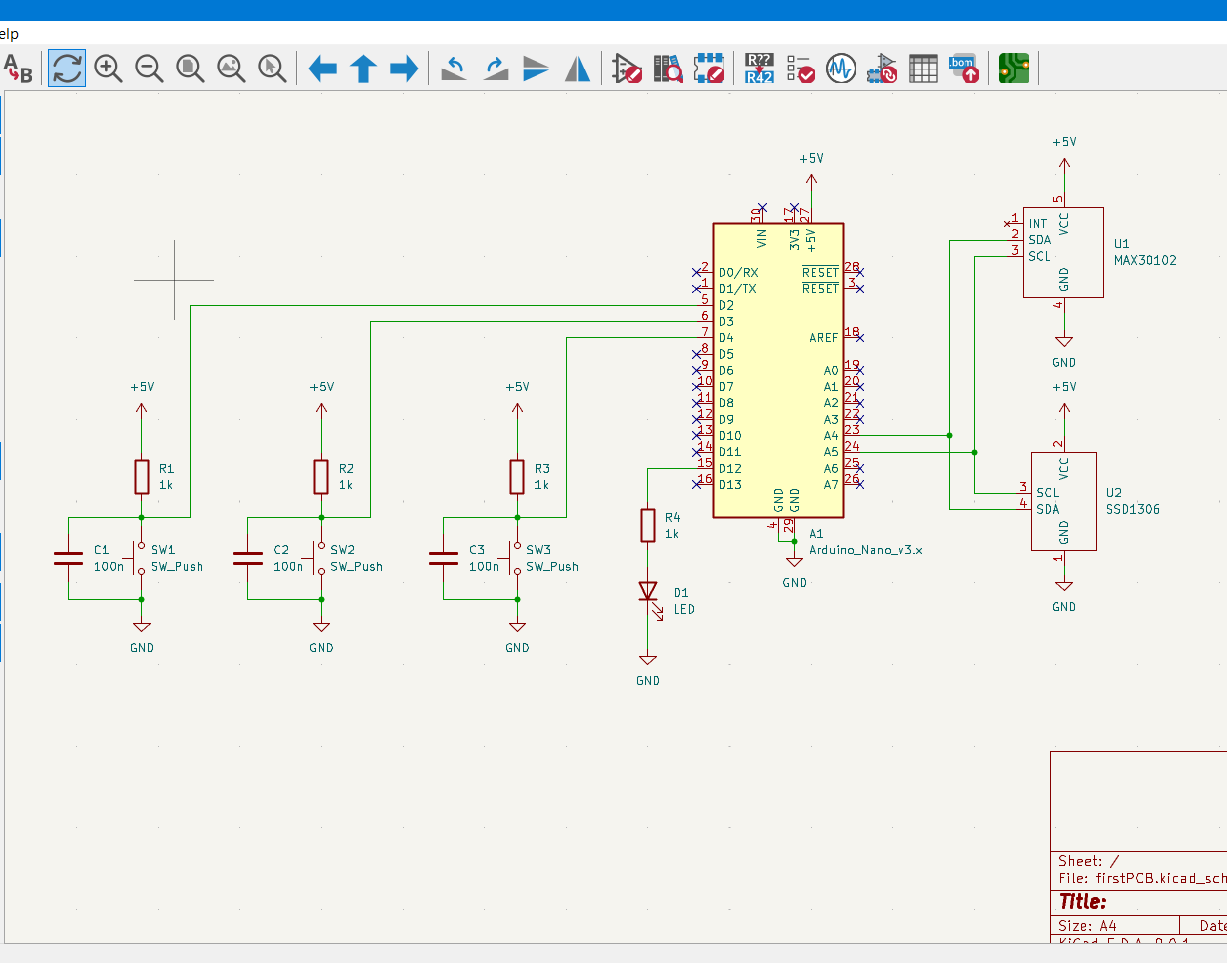The height and width of the screenshot is (963, 1227).
Task: Click the 'File: firstPCB.kicad_sch' title block text
Action: click(x=1142, y=879)
